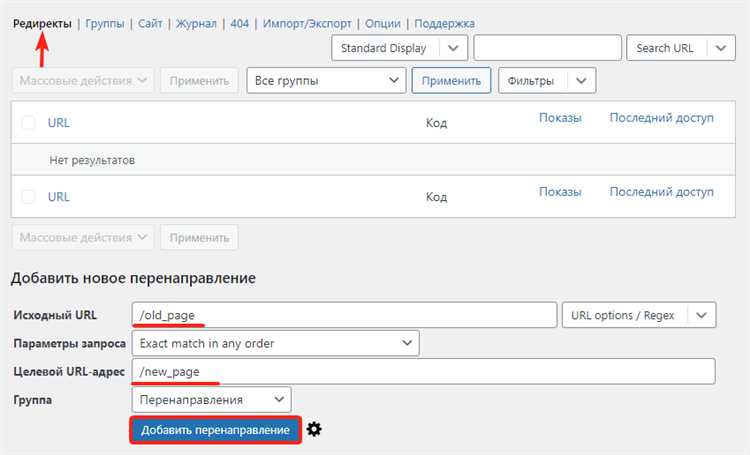Go to the 404 tab
This screenshot has width=750, height=455.
240,23
